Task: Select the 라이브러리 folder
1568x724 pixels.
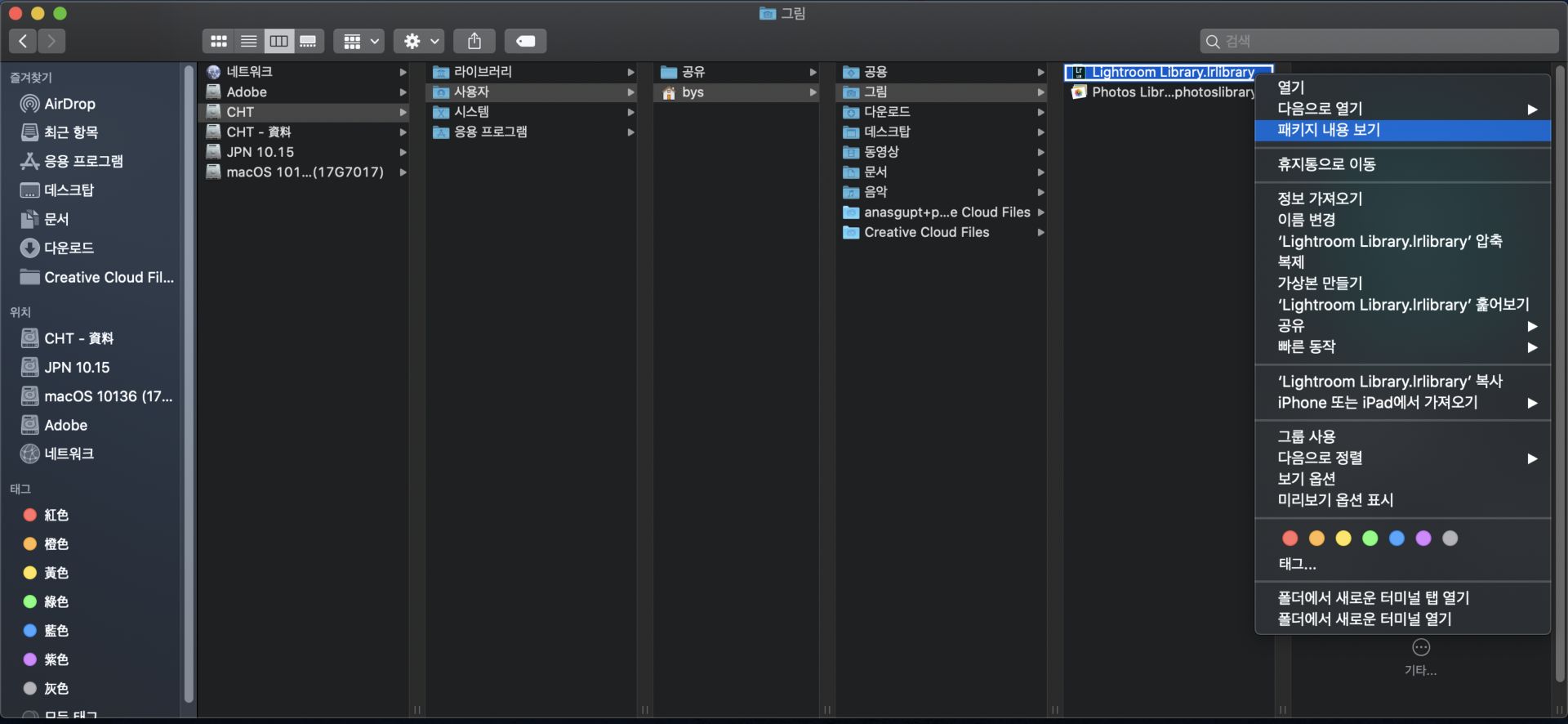Action: pos(532,72)
